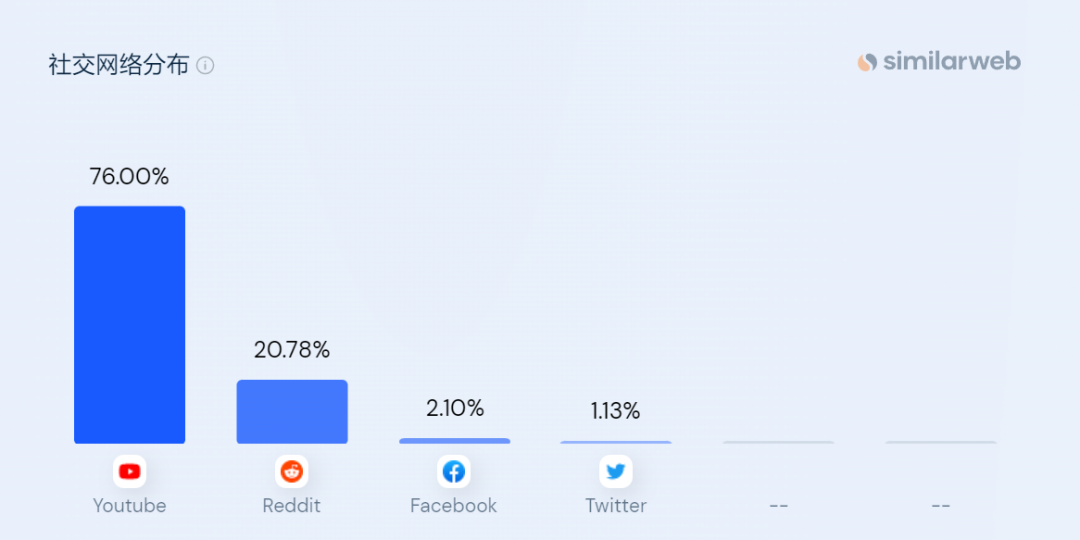Click the Reddit icon
This screenshot has width=1080, height=540.
291,472
